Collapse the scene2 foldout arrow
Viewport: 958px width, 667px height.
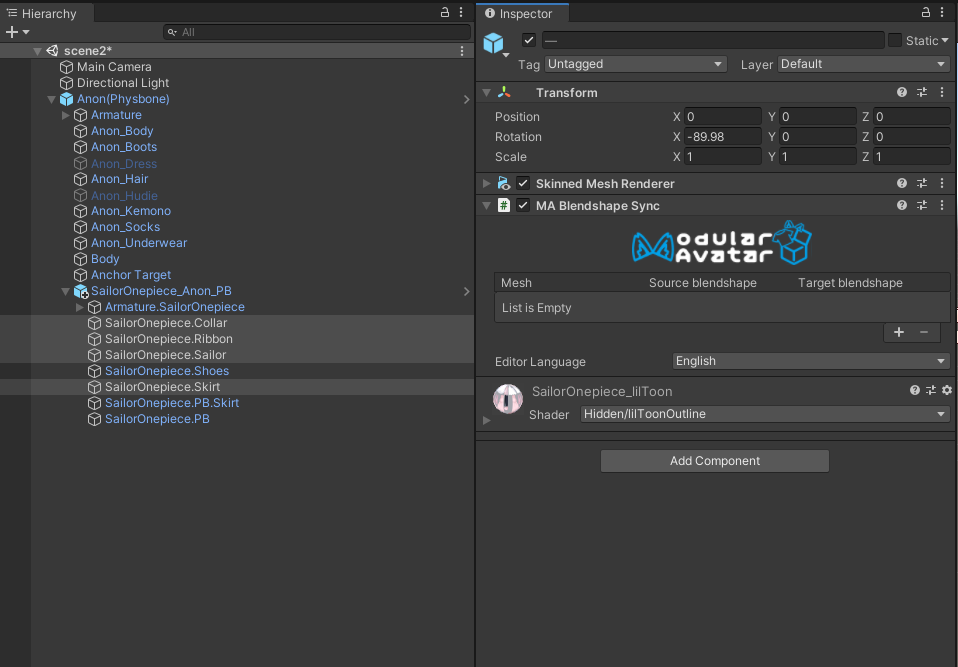pyautogui.click(x=38, y=51)
